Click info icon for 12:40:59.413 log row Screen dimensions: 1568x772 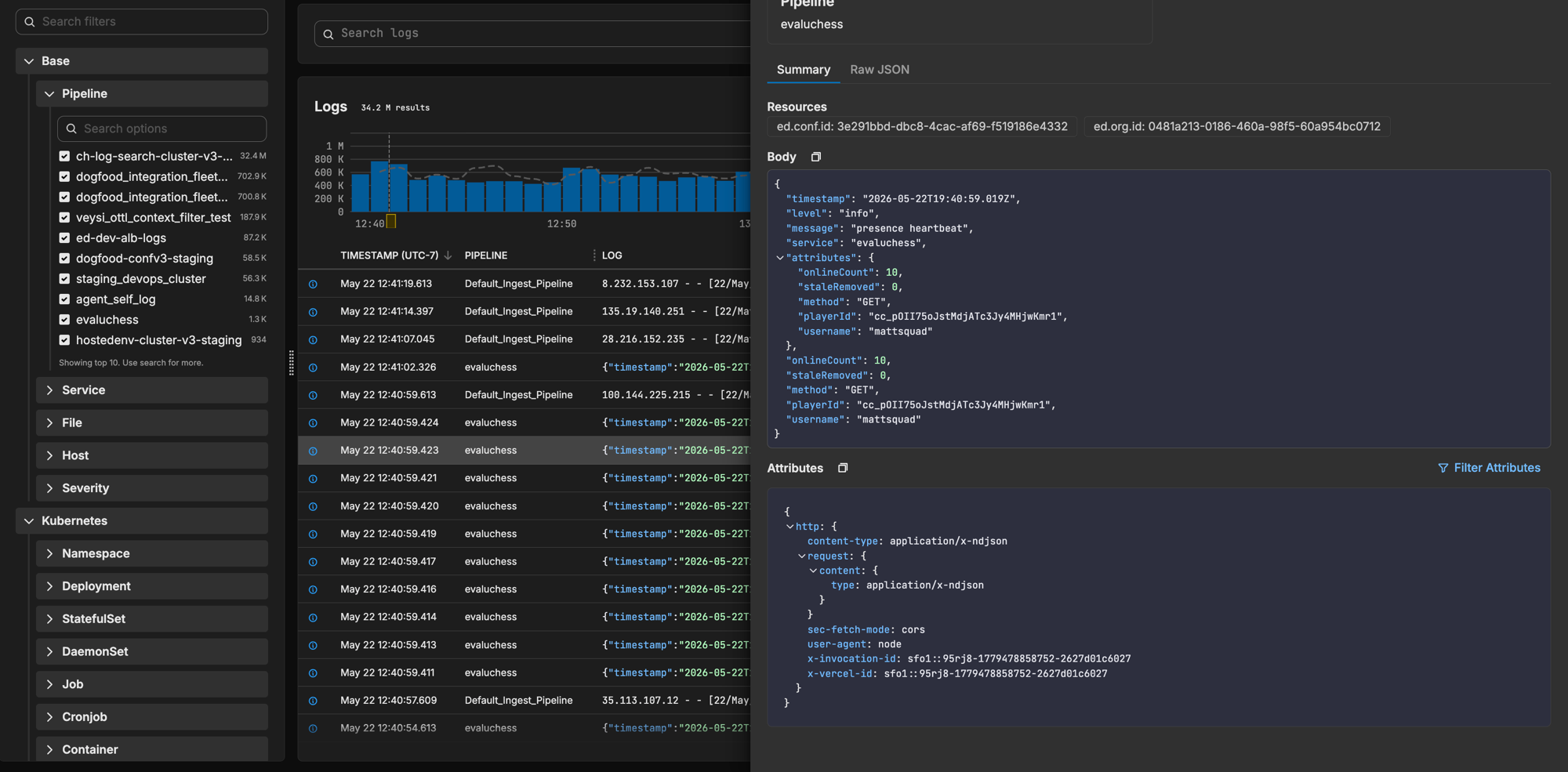(x=313, y=645)
